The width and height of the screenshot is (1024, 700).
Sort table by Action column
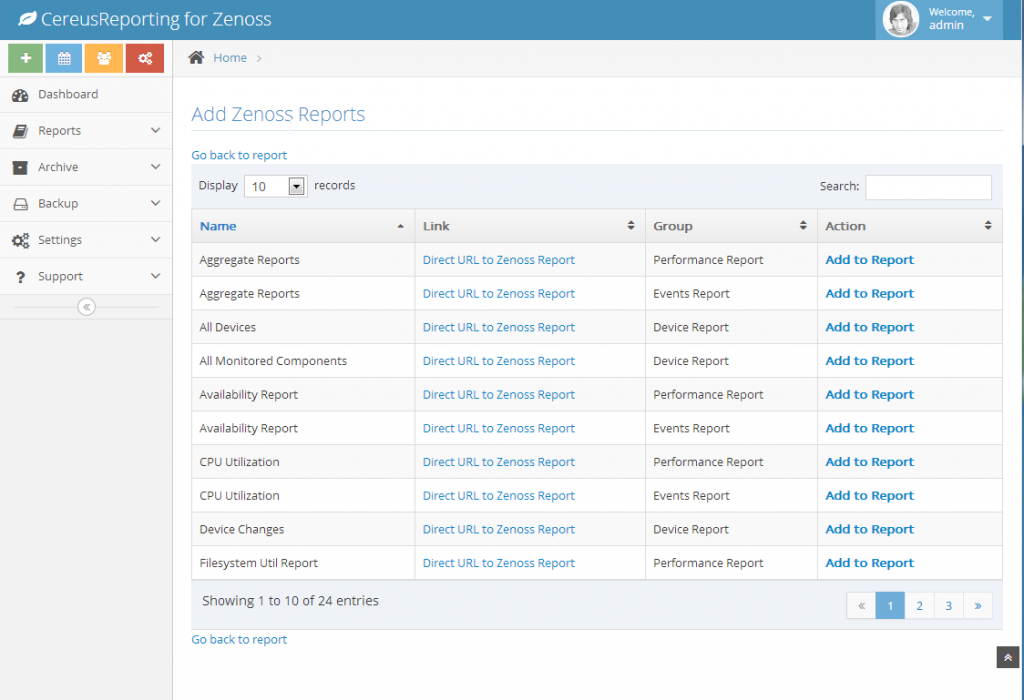[x=910, y=226]
